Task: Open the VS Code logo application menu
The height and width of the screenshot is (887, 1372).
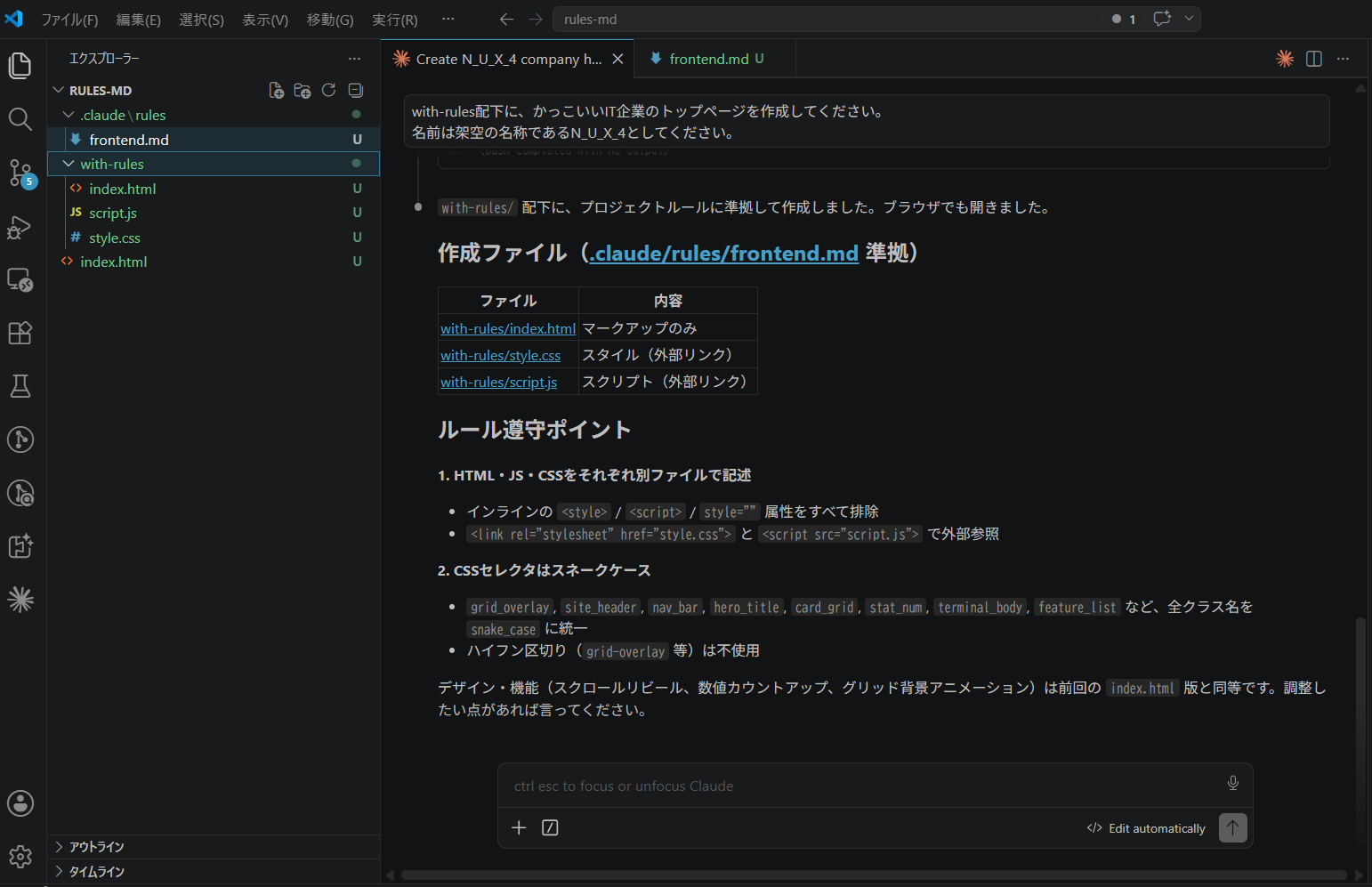Action: (x=14, y=19)
